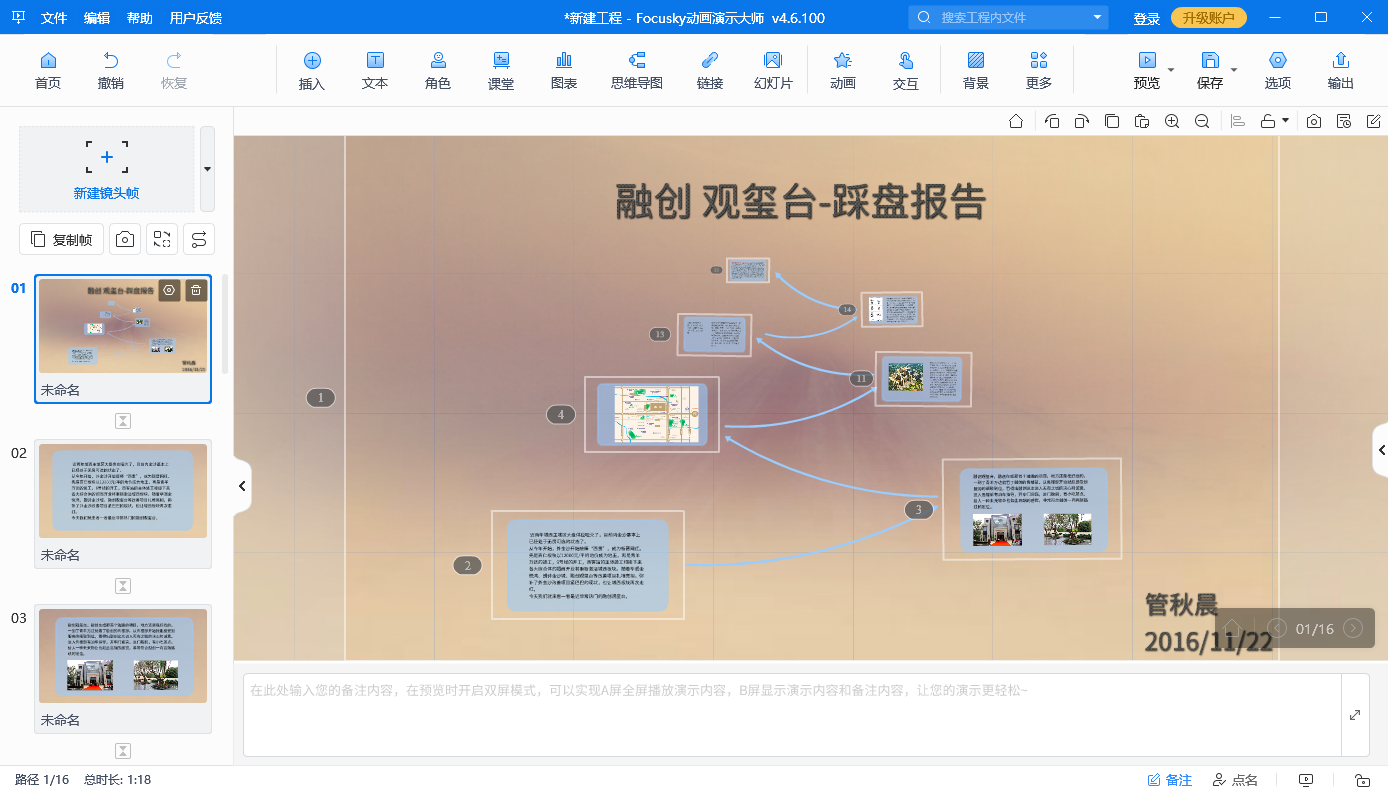1388x791 pixels.
Task: Open the 幻灯片 slides tool
Action: [x=773, y=70]
